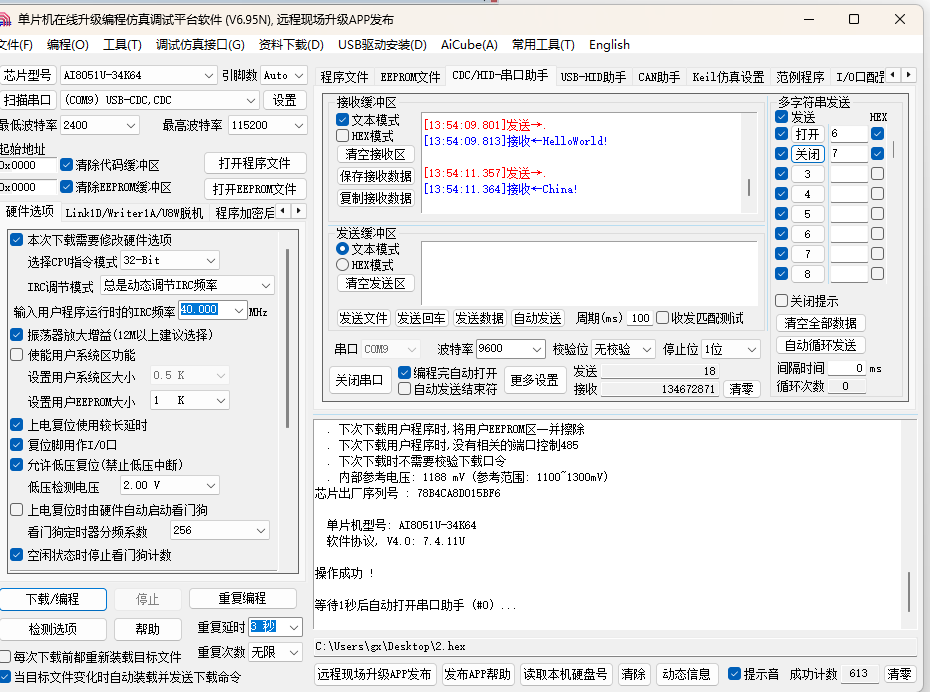The width and height of the screenshot is (930, 692).
Task: Click file path C:\Users\gx\Desktop\2.hex
Action: coord(390,646)
